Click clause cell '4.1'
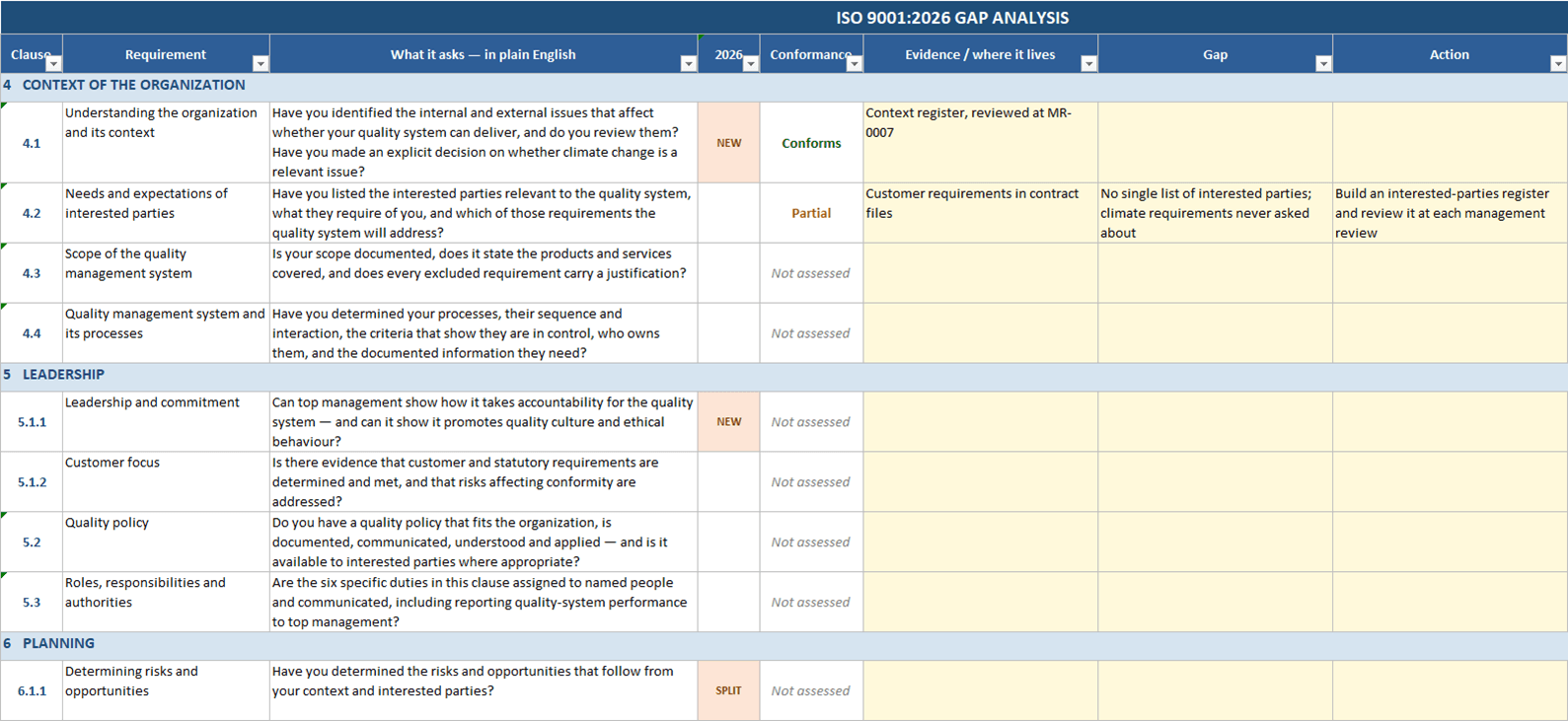The image size is (1568, 721). tap(32, 143)
